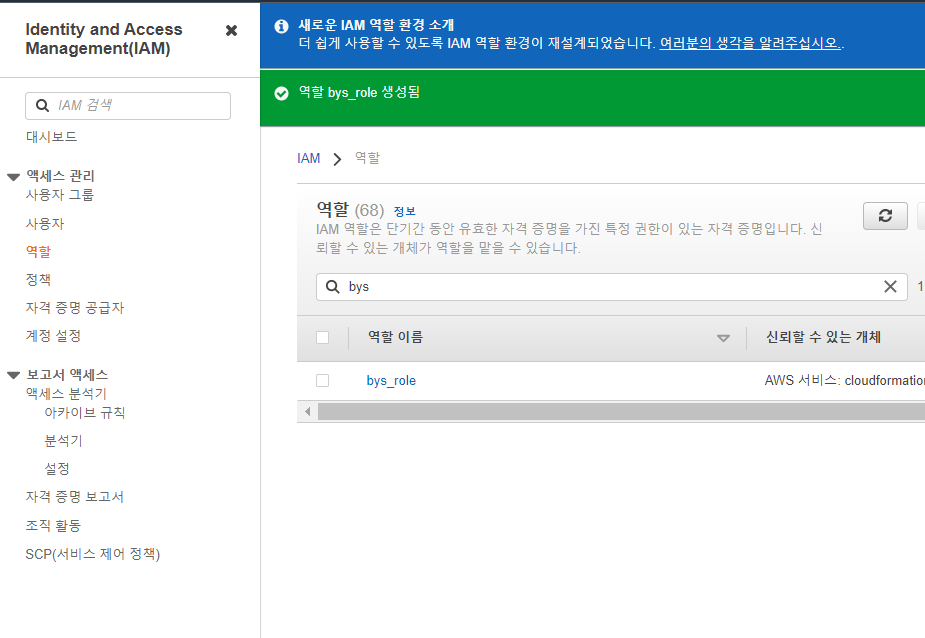The width and height of the screenshot is (925, 638).
Task: Open SCP(서비스 제어 정책)
Action: tap(93, 554)
